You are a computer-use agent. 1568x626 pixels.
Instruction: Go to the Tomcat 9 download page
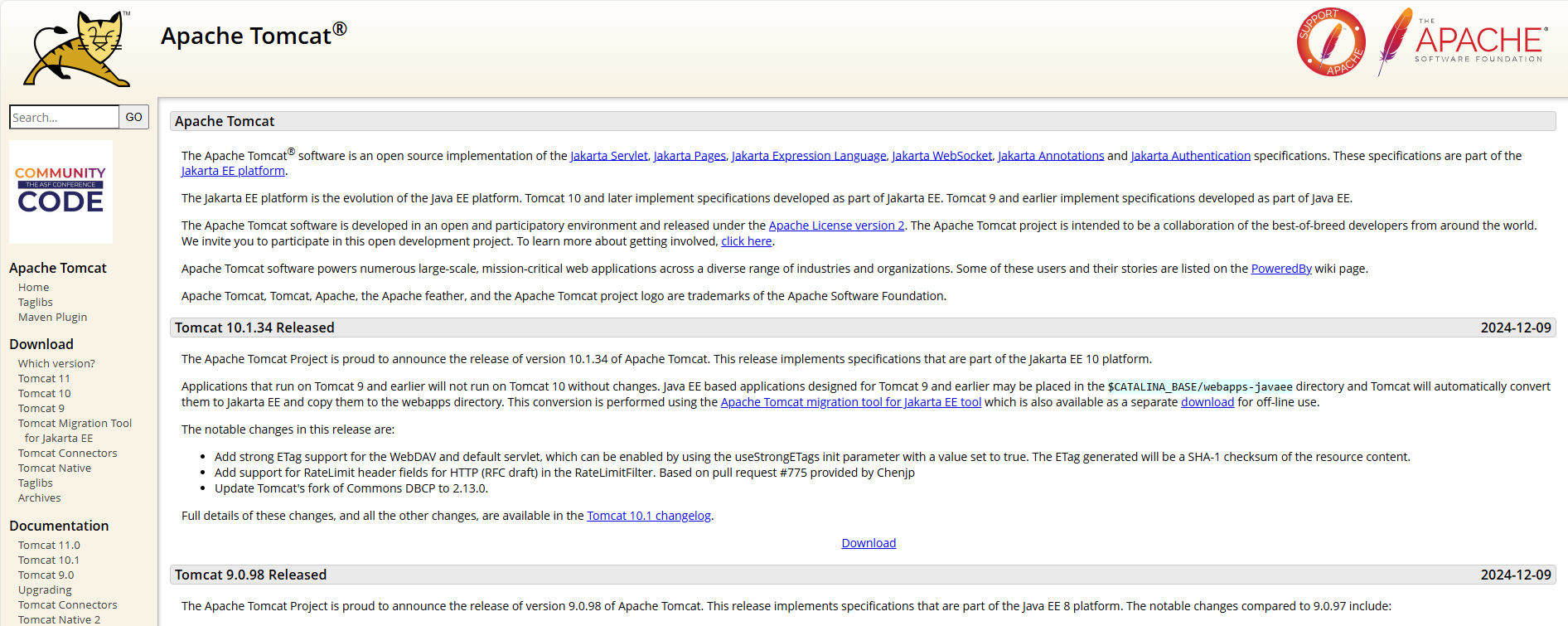(x=41, y=408)
